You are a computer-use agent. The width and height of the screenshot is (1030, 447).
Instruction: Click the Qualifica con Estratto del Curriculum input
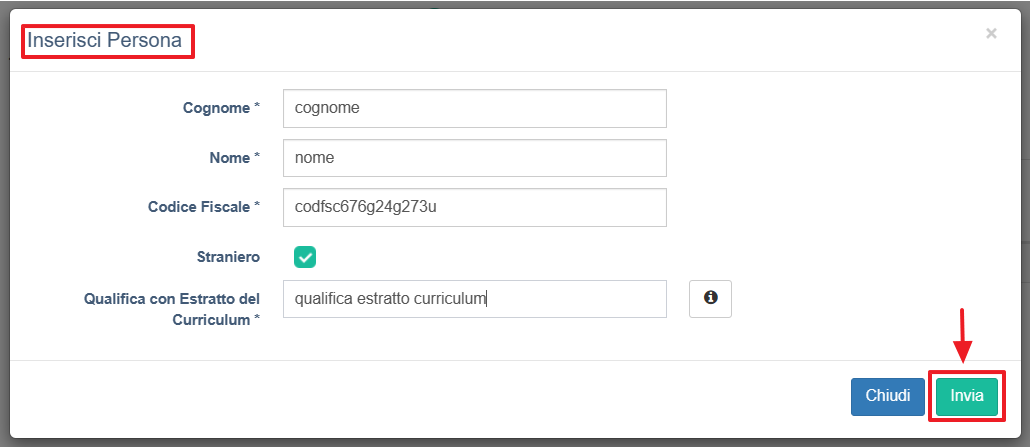point(474,298)
